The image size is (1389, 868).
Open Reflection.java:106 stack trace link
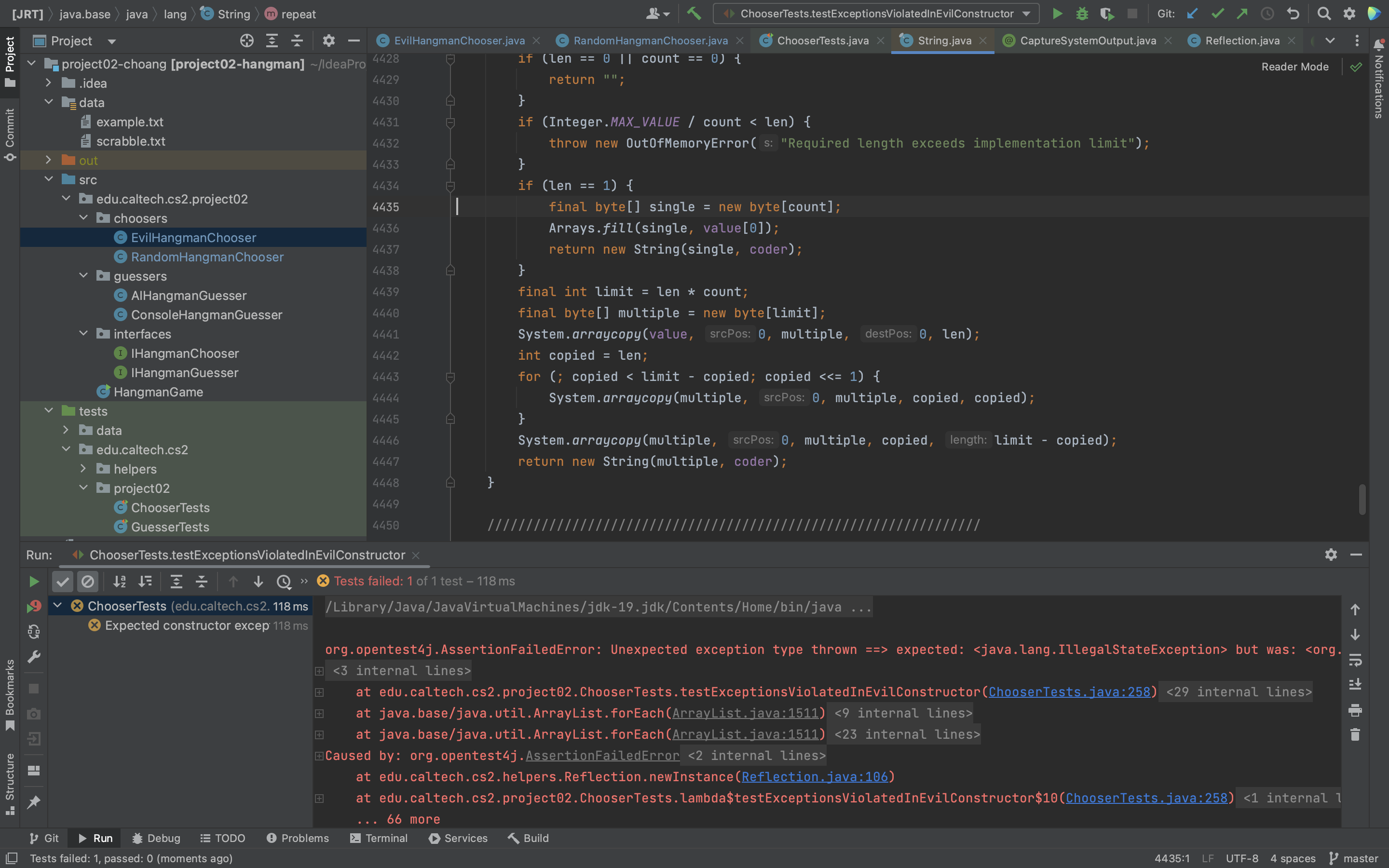(815, 777)
